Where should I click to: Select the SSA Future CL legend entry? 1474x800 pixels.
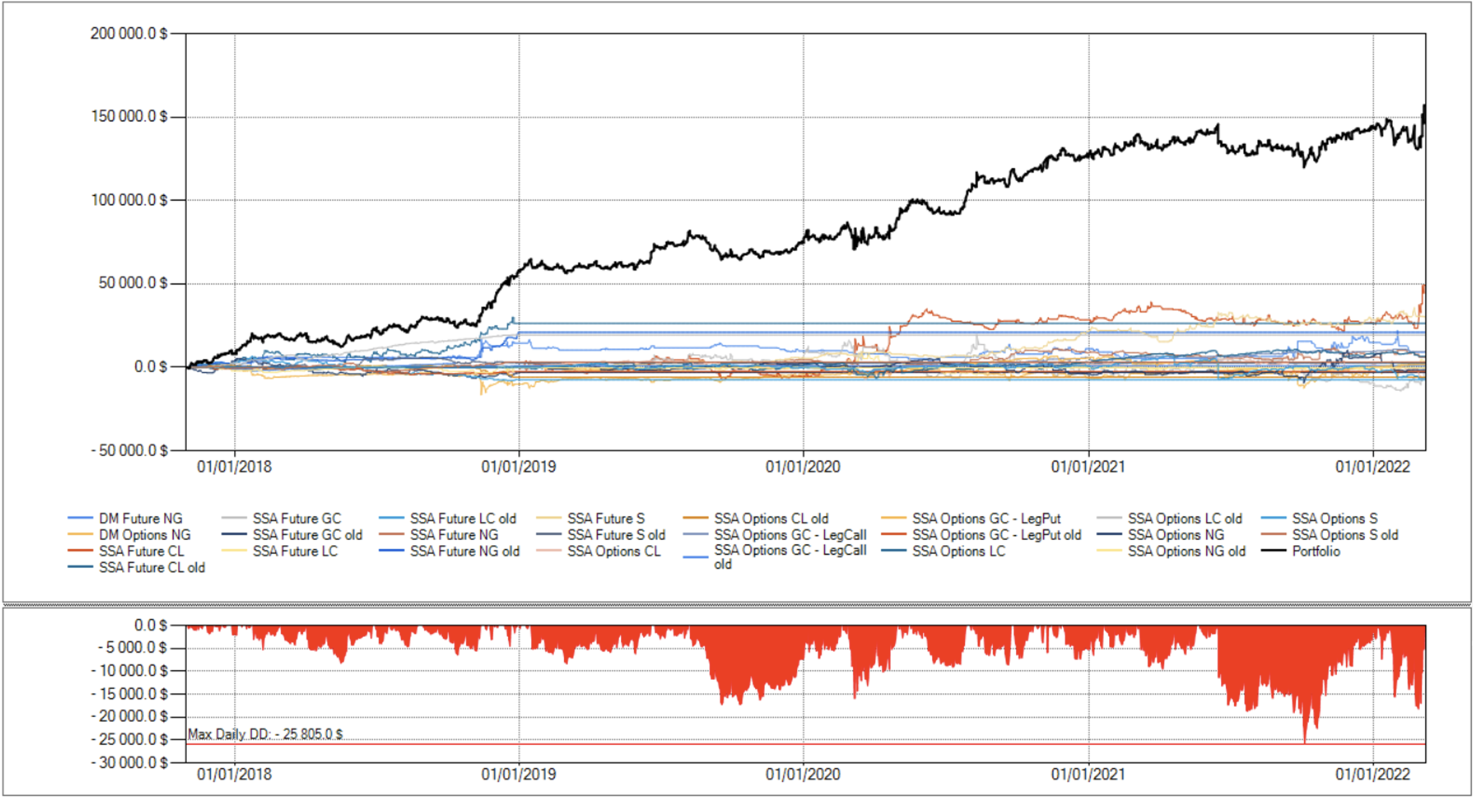point(141,551)
